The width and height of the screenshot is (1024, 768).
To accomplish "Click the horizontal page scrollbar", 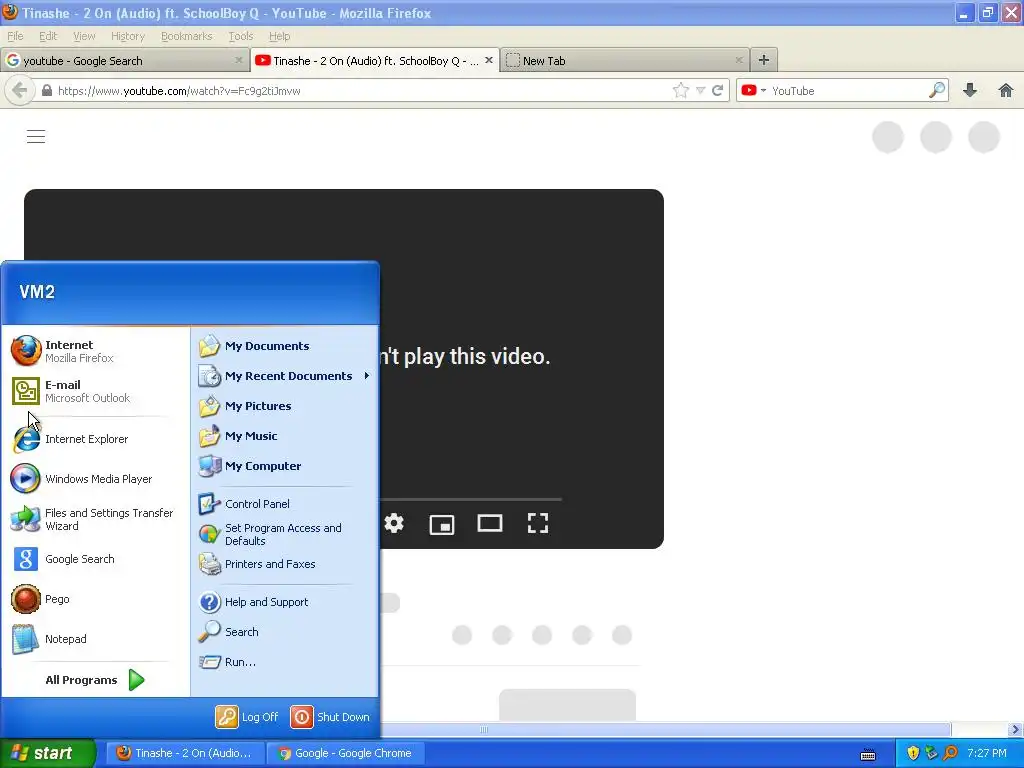I will point(665,729).
